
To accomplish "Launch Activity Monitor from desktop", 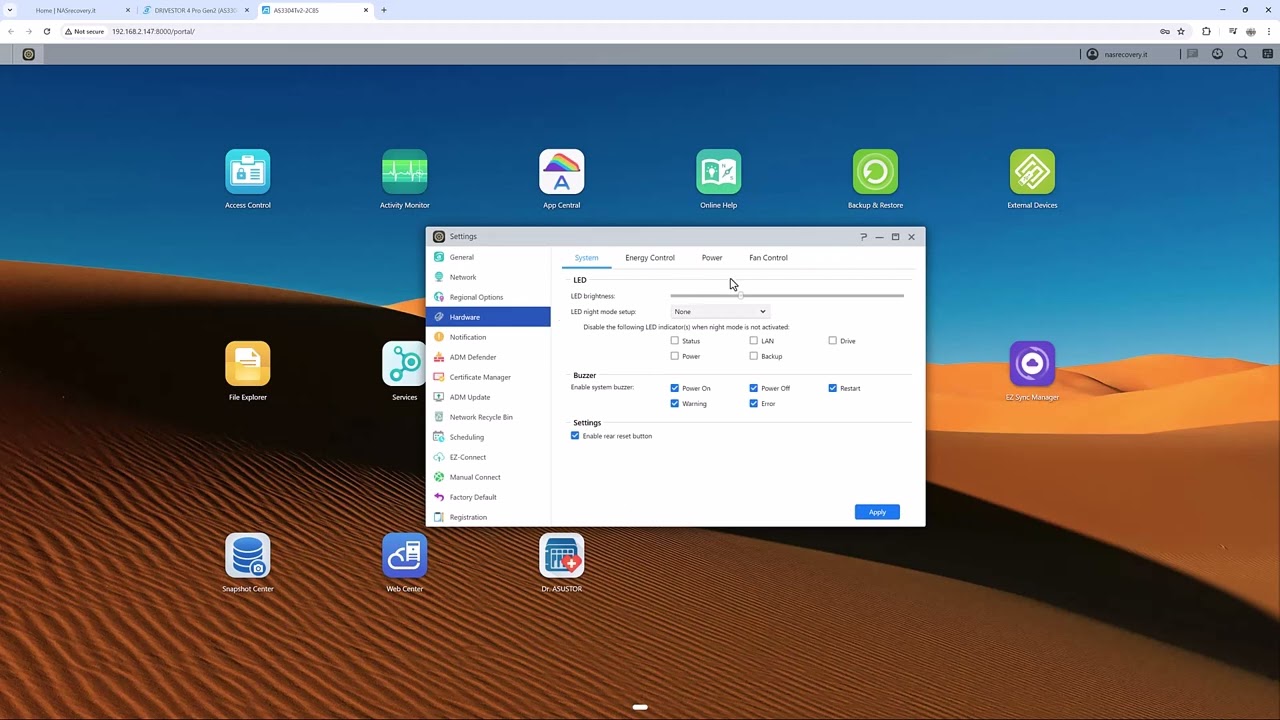I will point(404,172).
